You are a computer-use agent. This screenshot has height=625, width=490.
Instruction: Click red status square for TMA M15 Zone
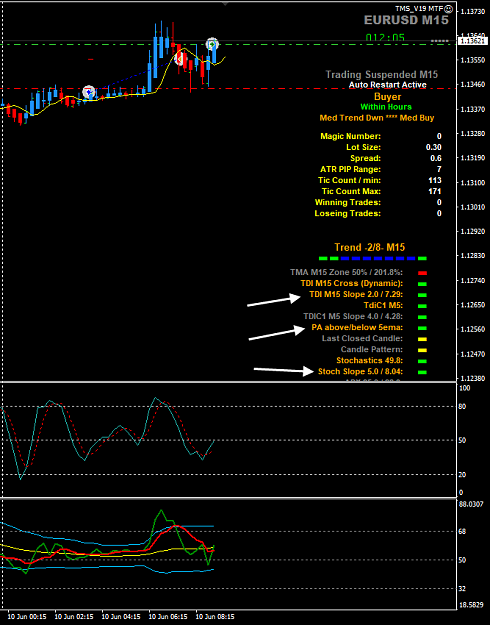(422, 273)
